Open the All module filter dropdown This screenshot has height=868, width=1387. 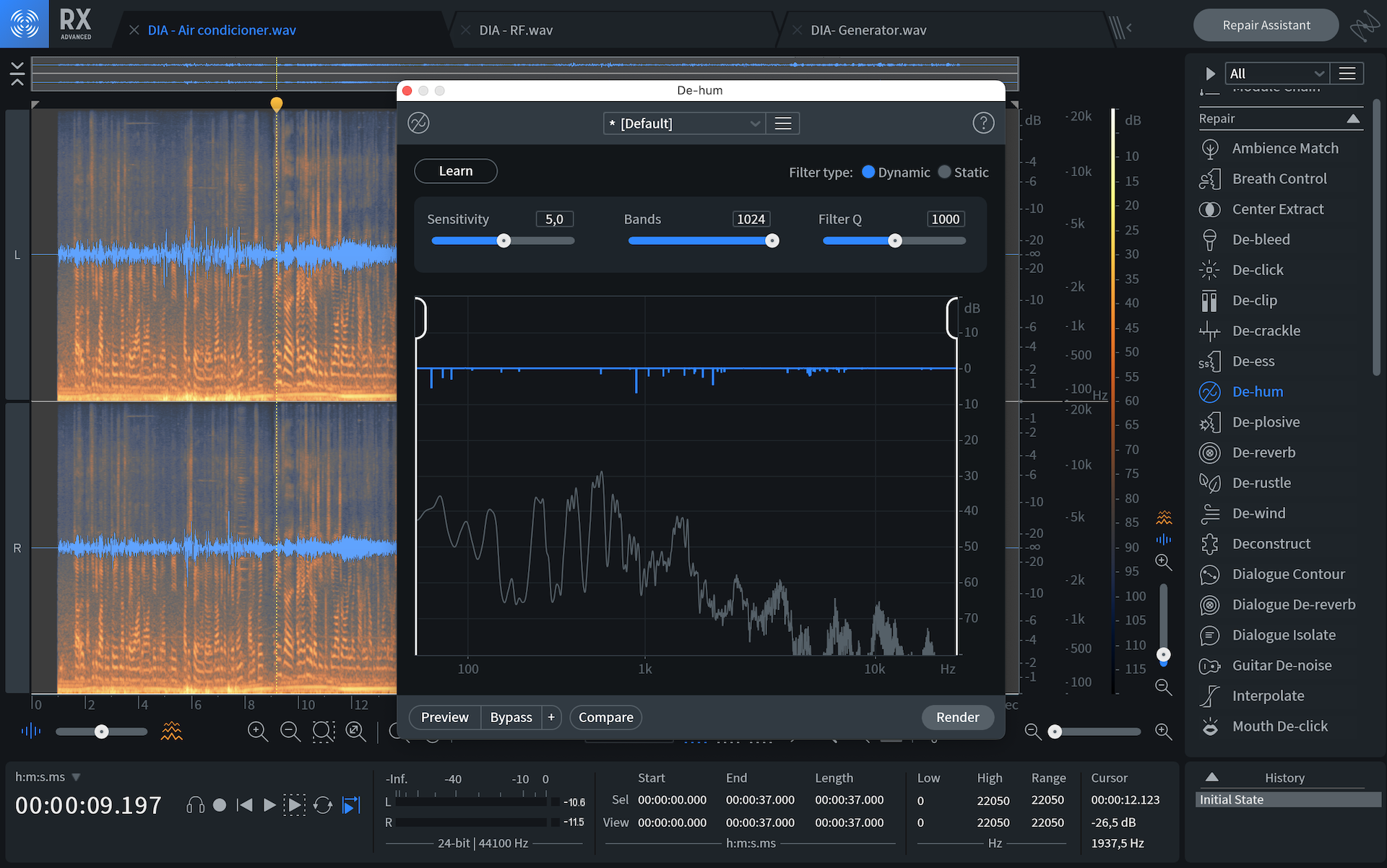coord(1276,74)
